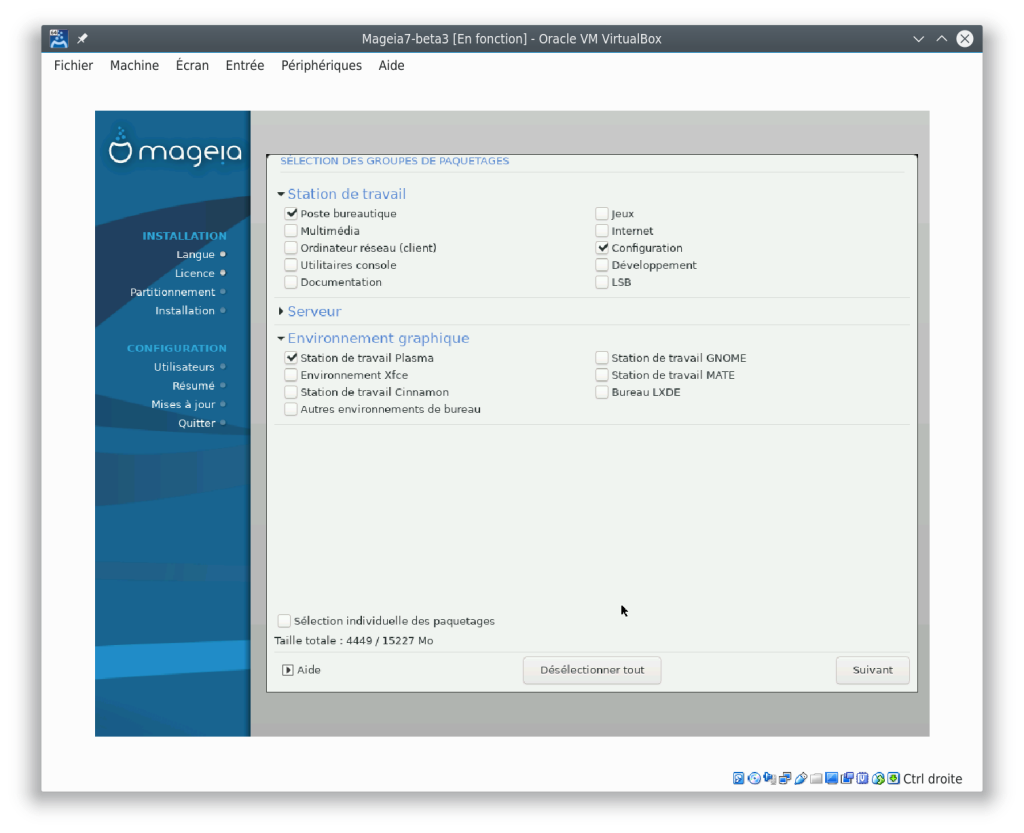This screenshot has height=833, width=1024.
Task: Click the 'Langue' step in the sidebar
Action: pyautogui.click(x=195, y=255)
